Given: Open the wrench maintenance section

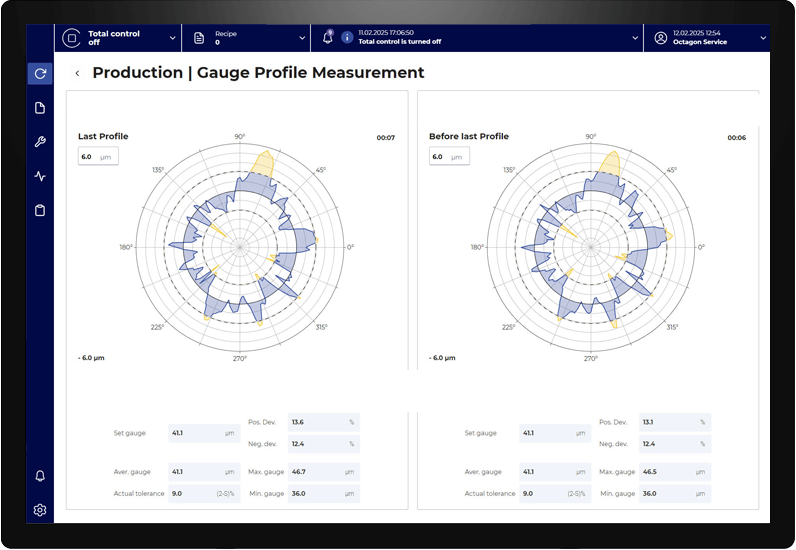Looking at the screenshot, I should 40,142.
